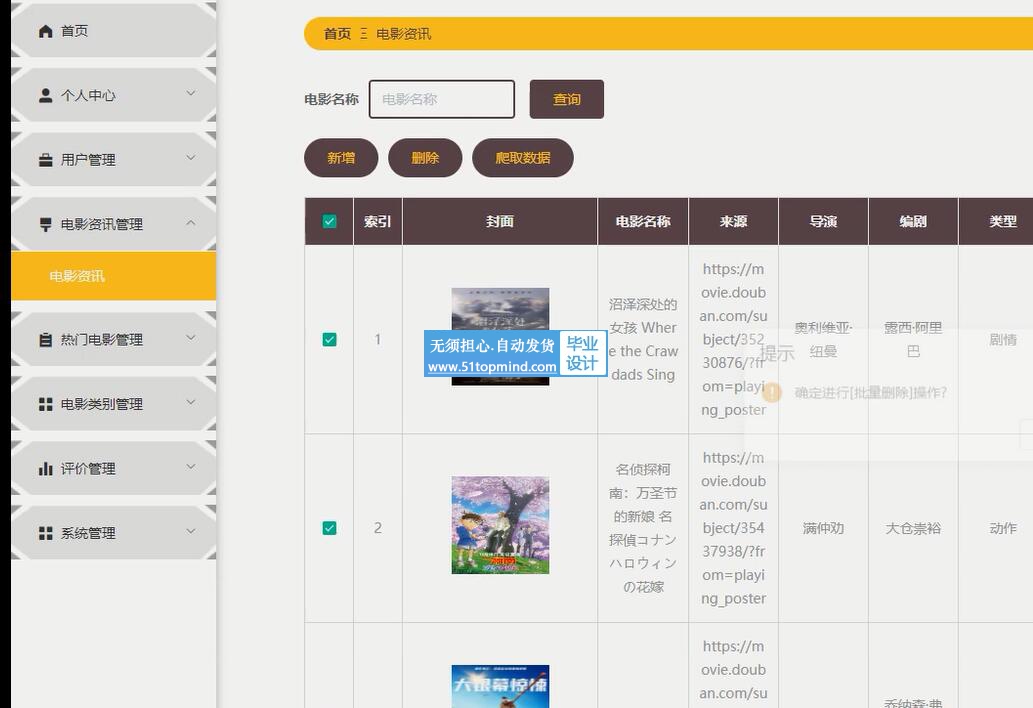Viewport: 1033px width, 708px height.
Task: Click the 首页 breadcrumb link
Action: point(337,34)
